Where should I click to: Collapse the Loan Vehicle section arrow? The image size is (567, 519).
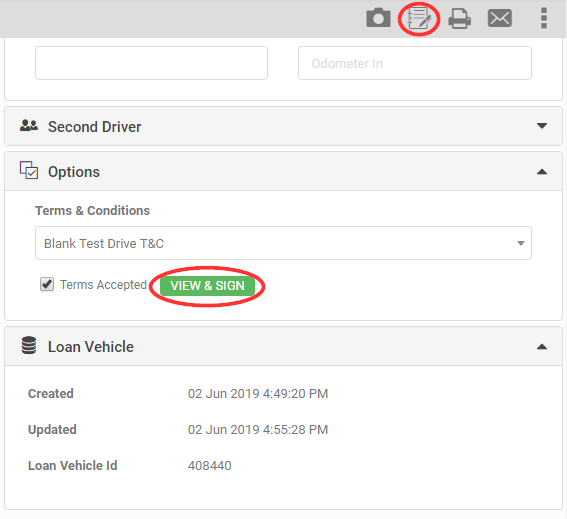pyautogui.click(x=542, y=347)
